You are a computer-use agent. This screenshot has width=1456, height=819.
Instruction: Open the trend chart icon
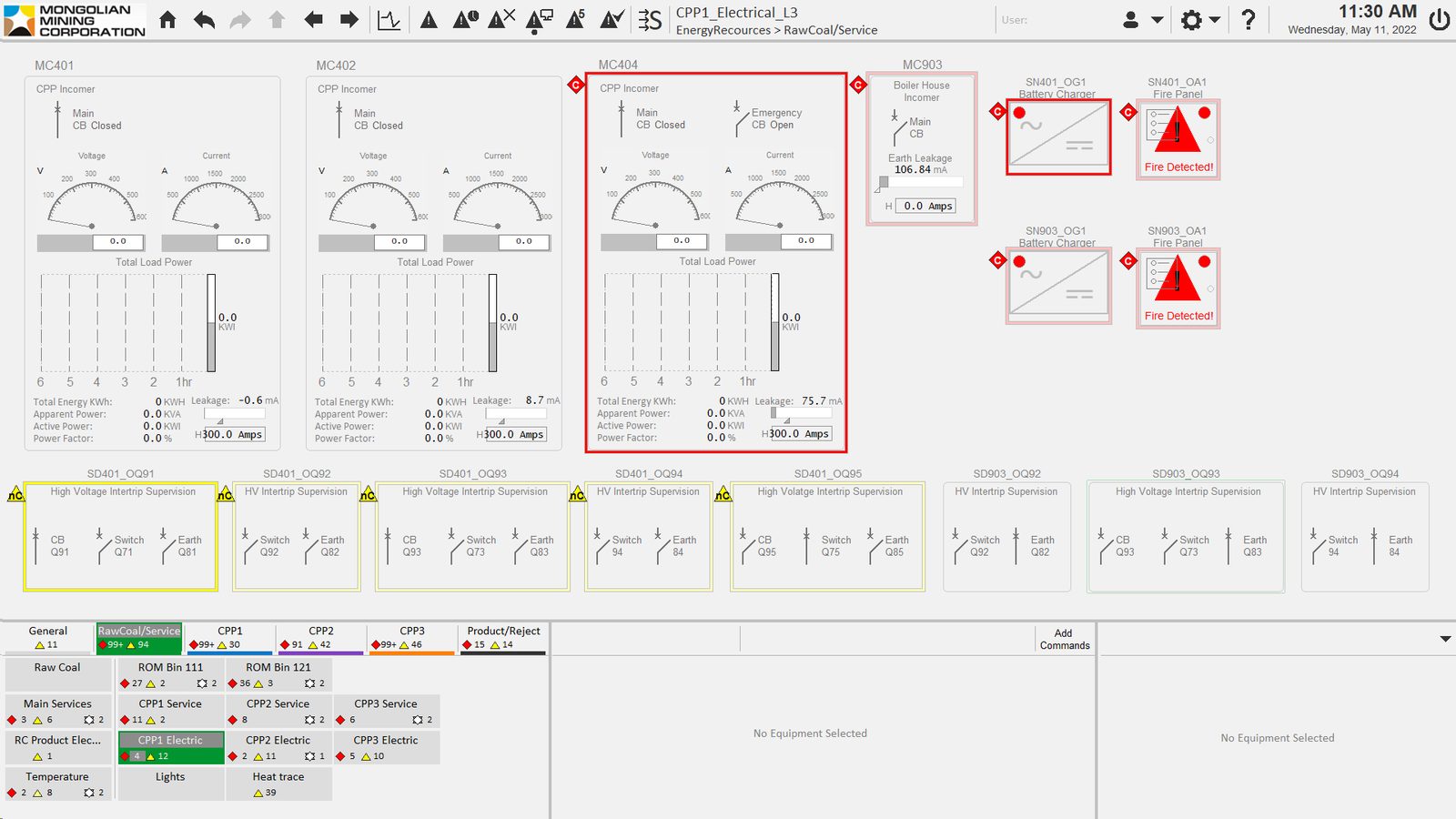click(x=389, y=19)
